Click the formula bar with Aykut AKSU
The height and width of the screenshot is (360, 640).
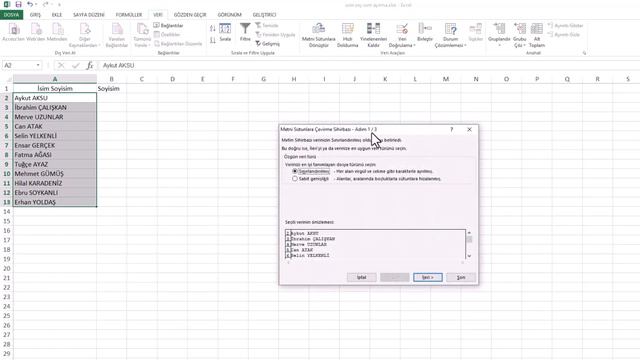pyautogui.click(x=369, y=65)
